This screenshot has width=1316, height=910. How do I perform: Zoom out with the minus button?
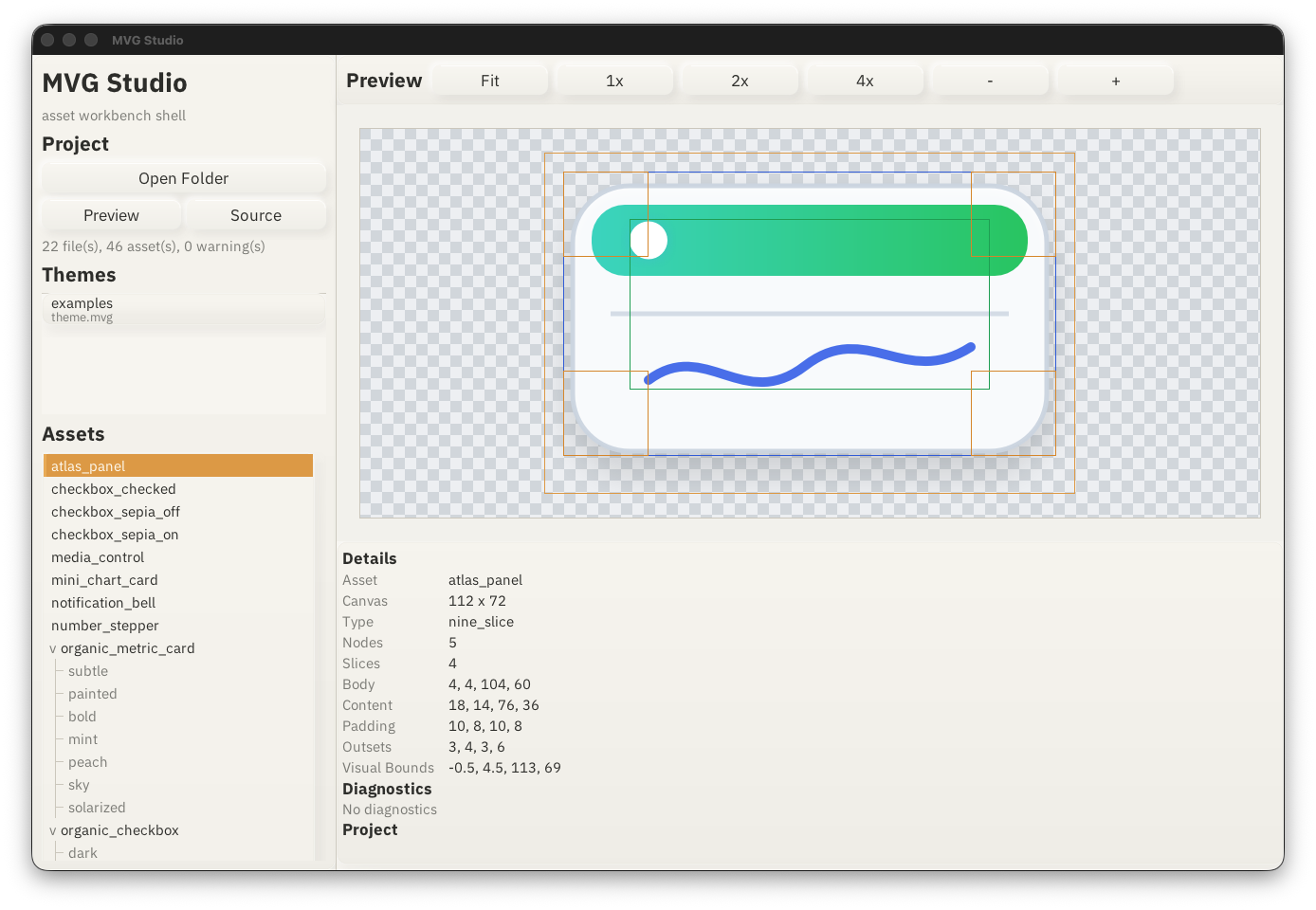990,81
